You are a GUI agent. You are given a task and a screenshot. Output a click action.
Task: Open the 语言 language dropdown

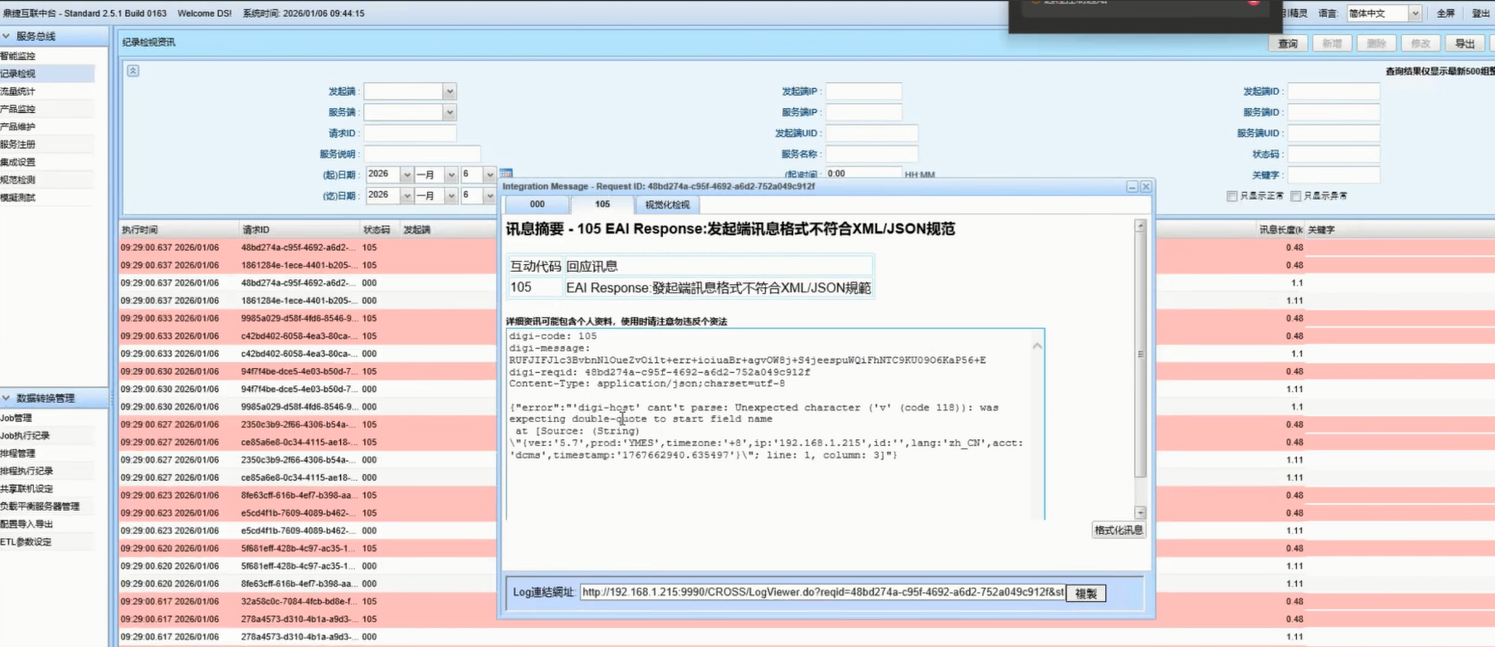point(1414,13)
